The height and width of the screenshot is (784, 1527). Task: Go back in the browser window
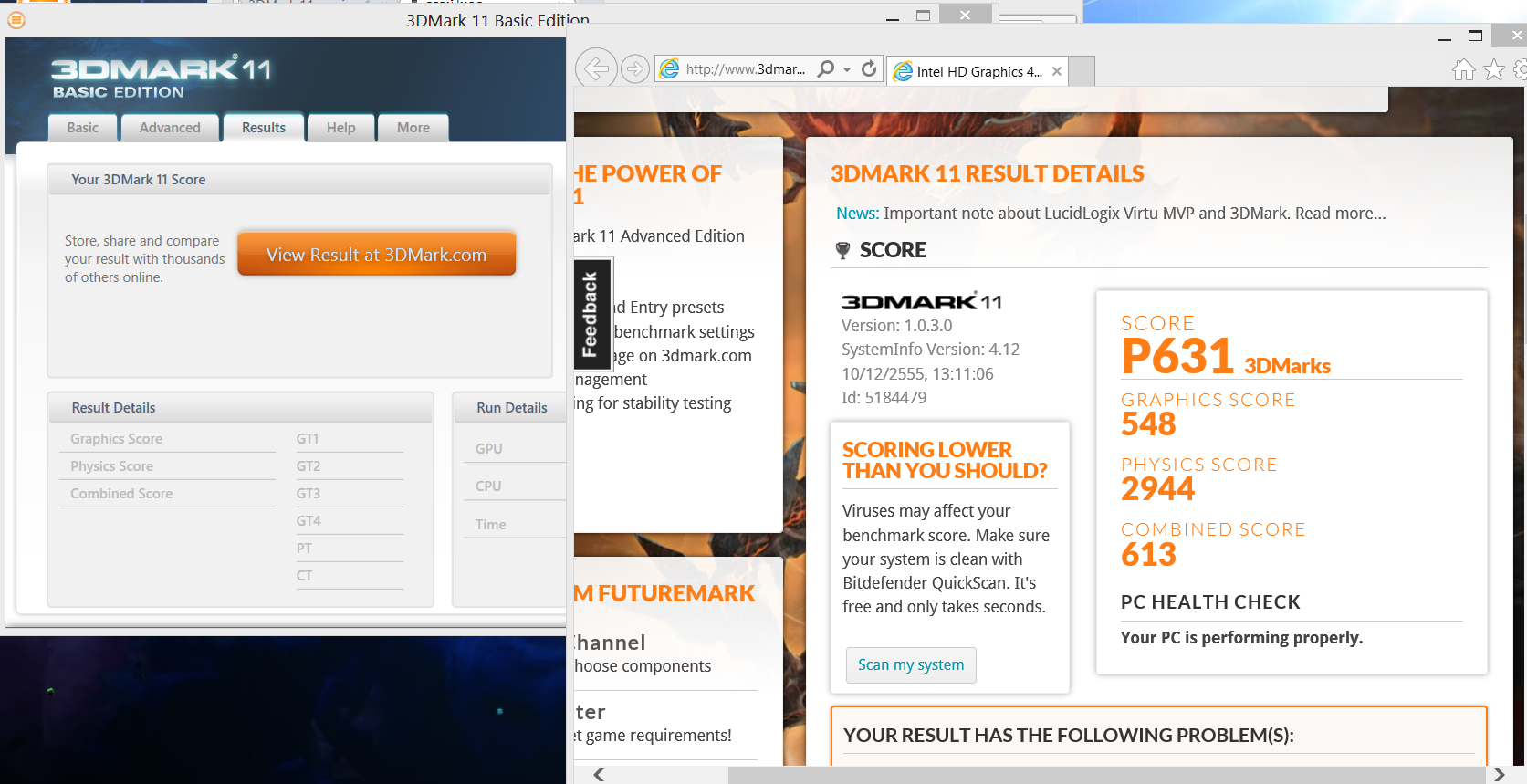click(595, 68)
